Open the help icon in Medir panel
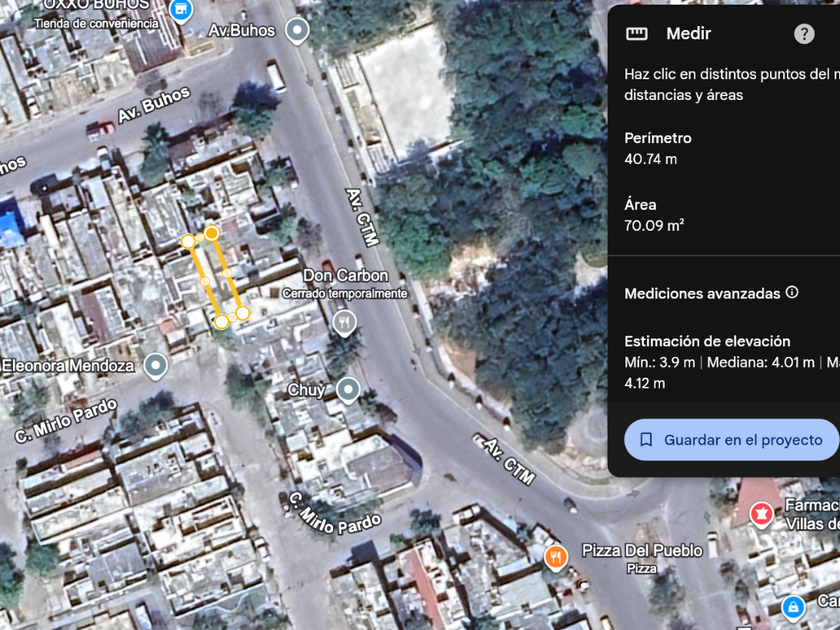Viewport: 840px width, 630px height. 804,34
